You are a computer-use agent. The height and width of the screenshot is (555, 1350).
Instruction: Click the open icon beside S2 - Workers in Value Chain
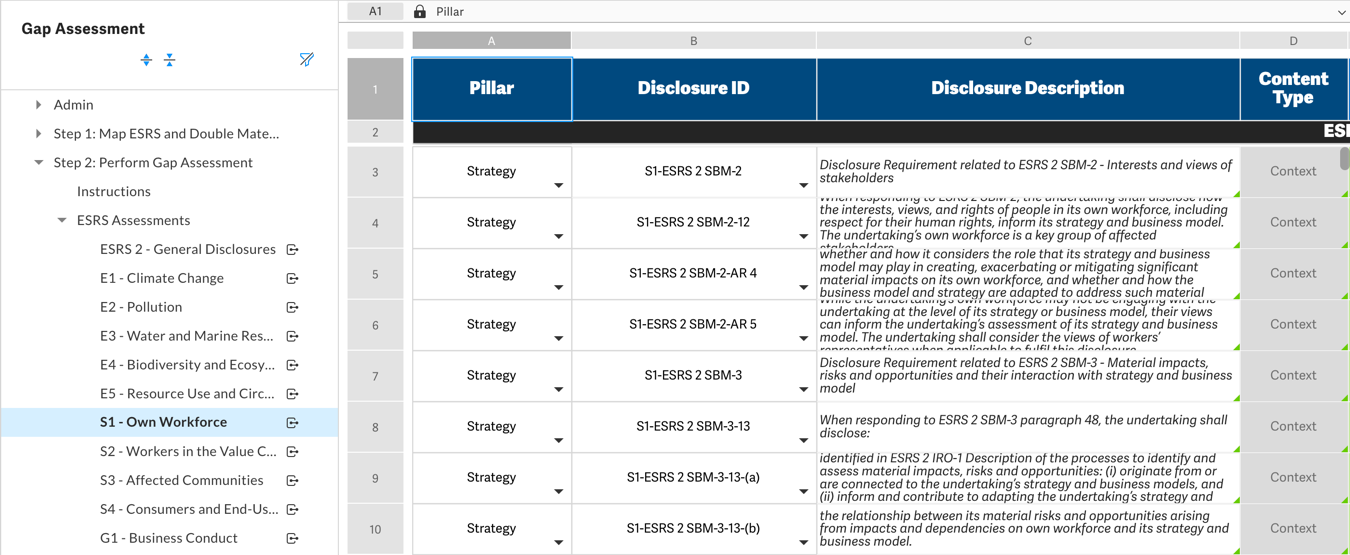click(x=293, y=452)
